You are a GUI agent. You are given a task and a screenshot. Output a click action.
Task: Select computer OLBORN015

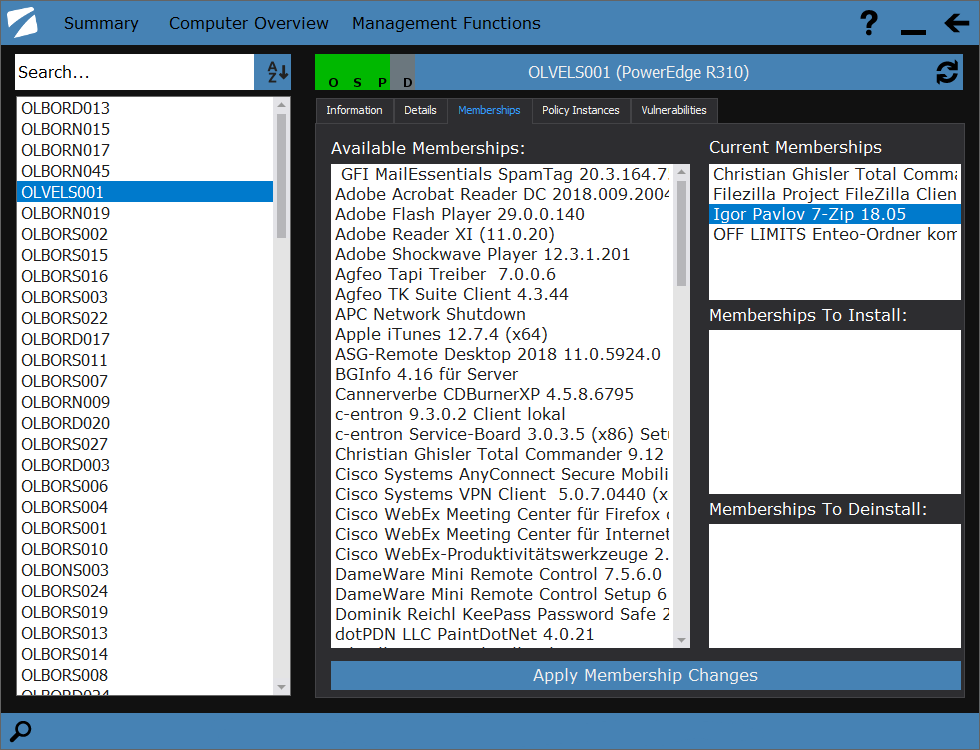click(145, 129)
